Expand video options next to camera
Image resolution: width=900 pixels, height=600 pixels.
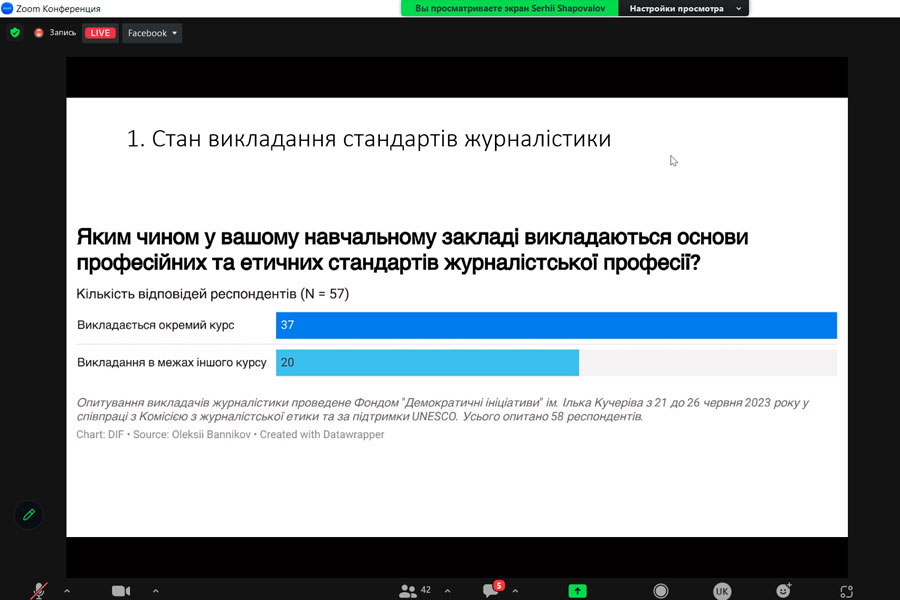(x=156, y=590)
